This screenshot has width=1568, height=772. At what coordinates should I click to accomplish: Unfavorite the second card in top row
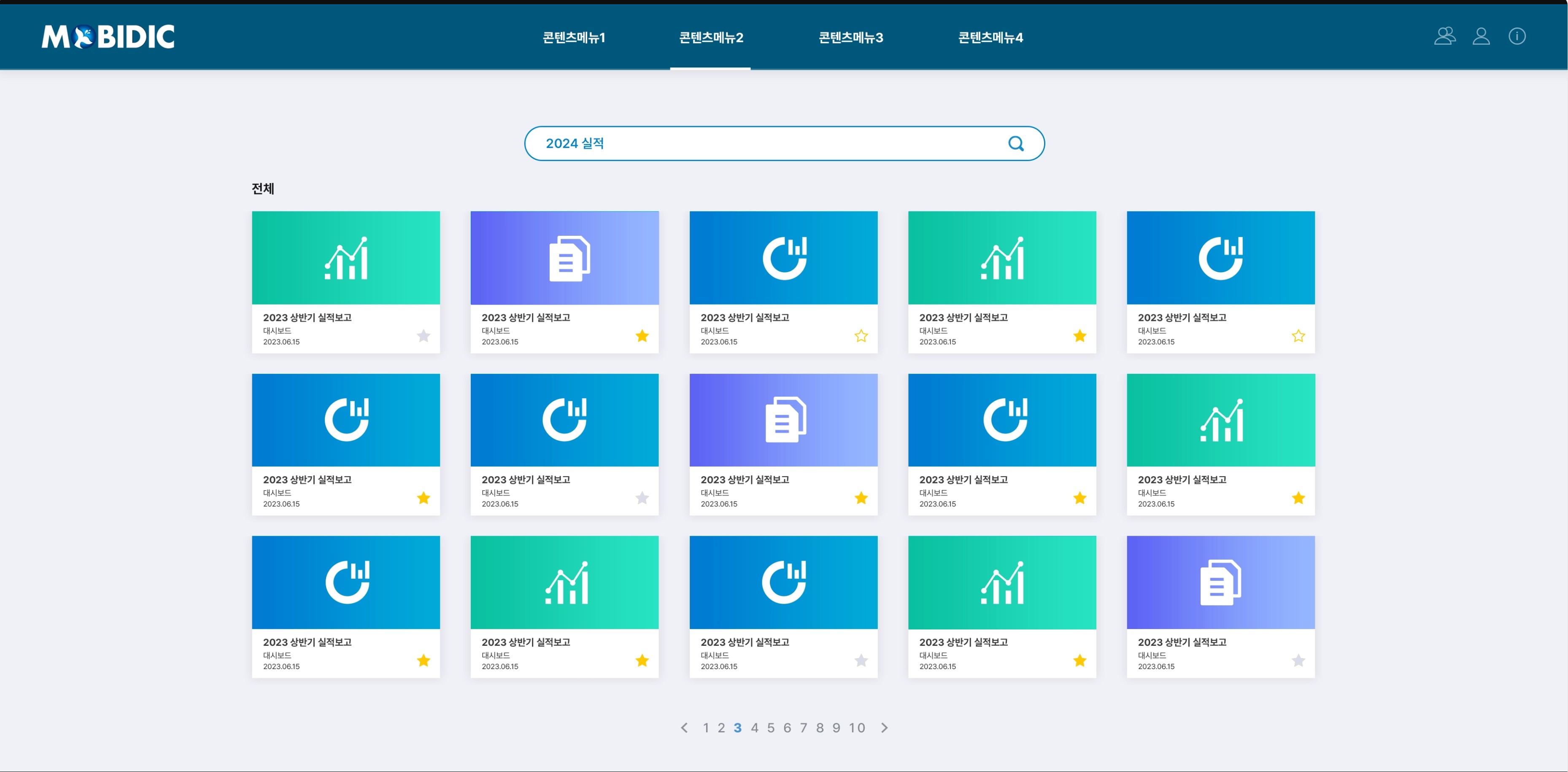(642, 336)
